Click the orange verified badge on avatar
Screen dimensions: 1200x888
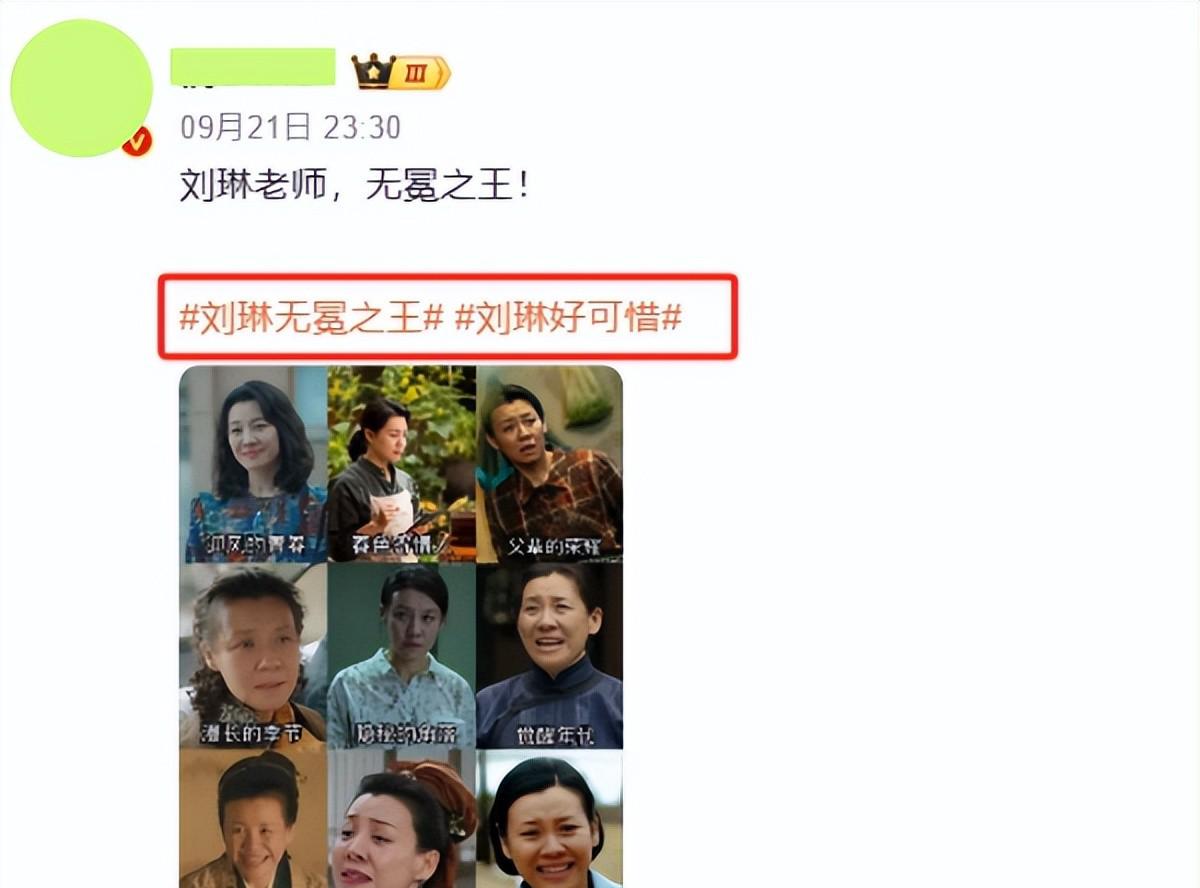(x=136, y=143)
